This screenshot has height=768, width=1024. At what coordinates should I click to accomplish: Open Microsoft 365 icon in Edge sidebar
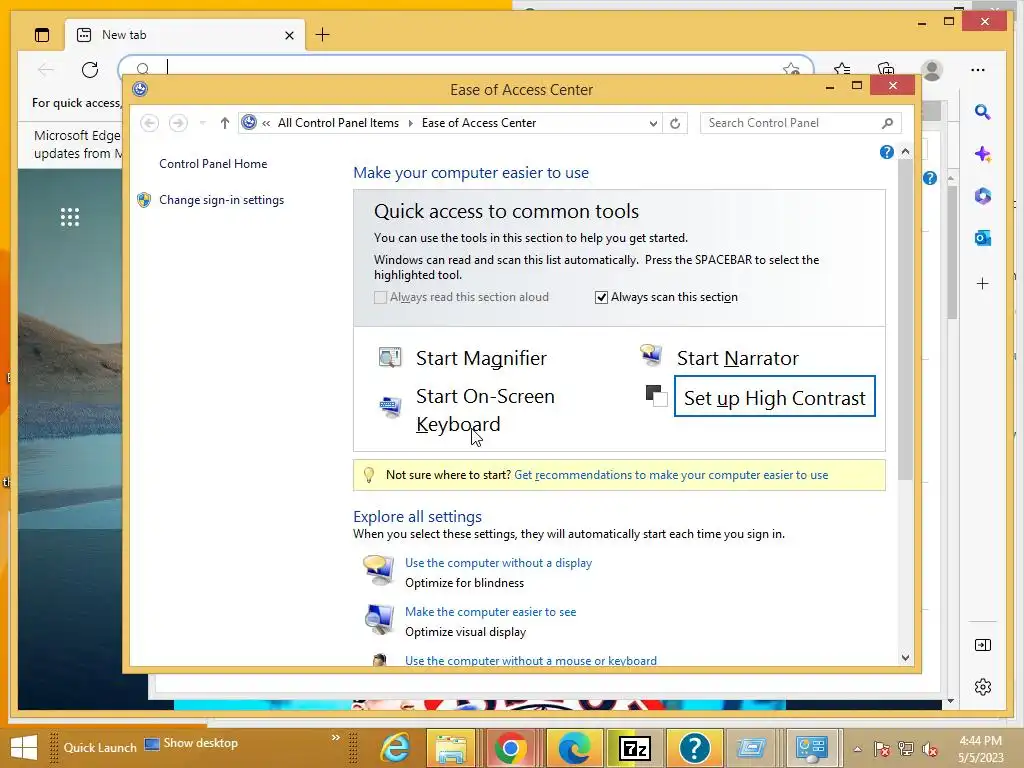point(983,196)
